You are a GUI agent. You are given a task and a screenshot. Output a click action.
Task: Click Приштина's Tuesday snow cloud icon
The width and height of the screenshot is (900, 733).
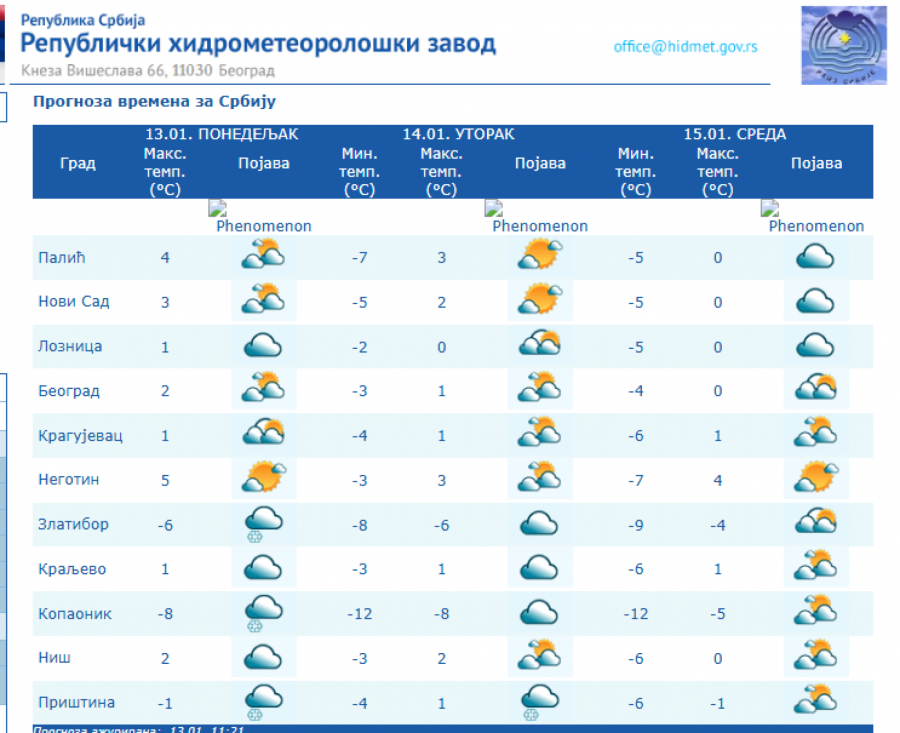539,702
